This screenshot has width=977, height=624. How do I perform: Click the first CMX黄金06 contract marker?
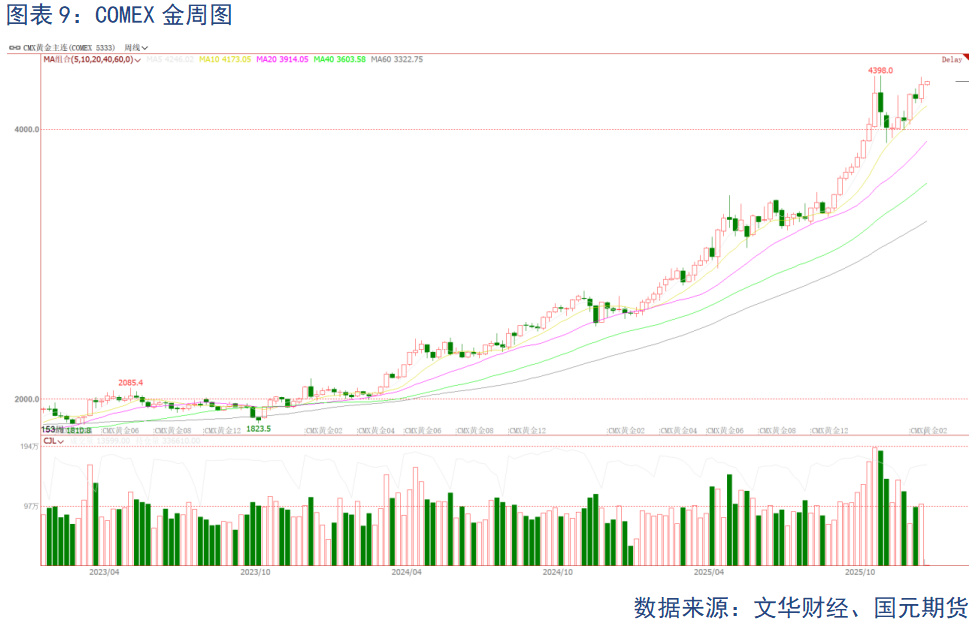120,431
